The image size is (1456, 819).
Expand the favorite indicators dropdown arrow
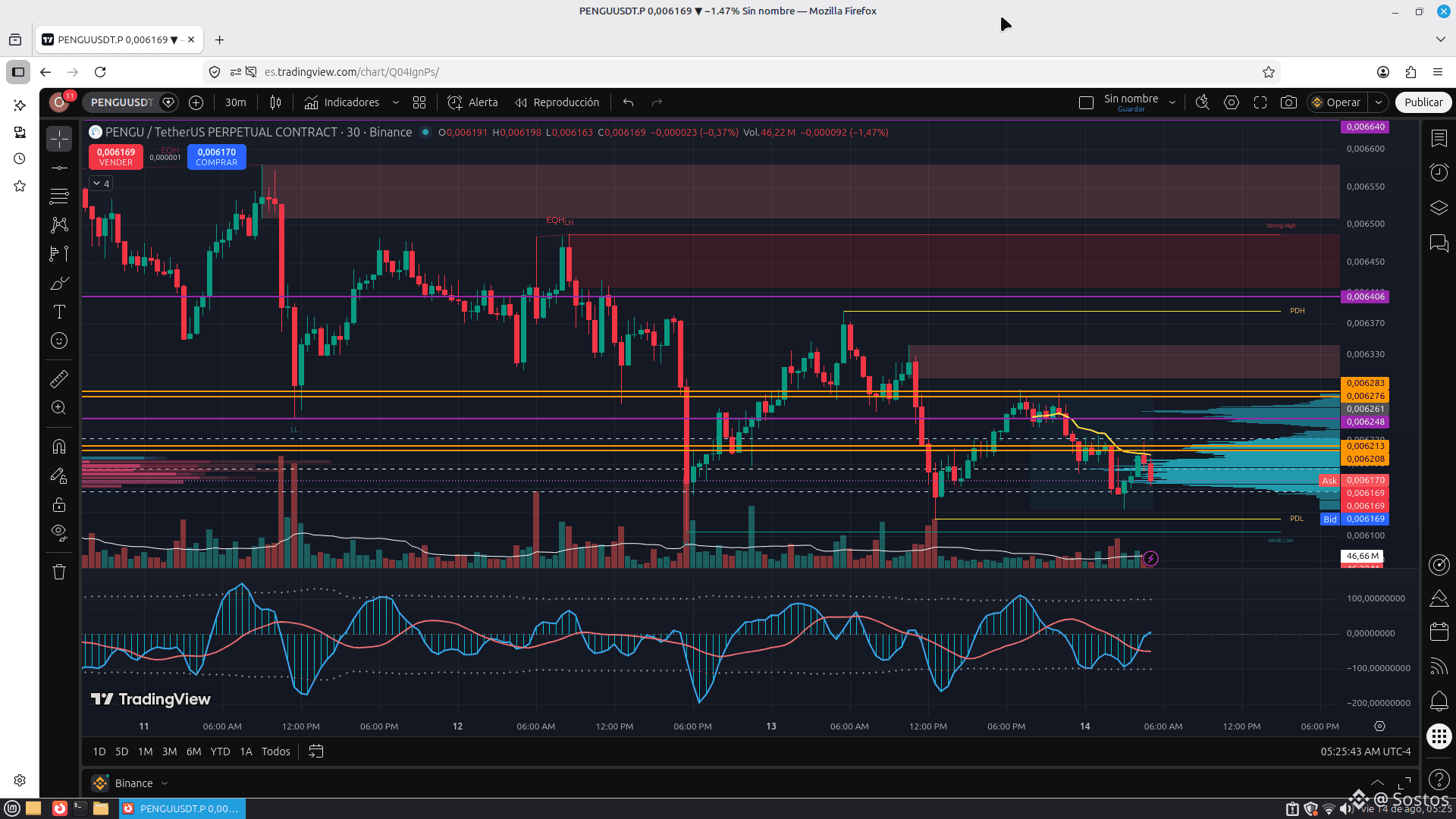point(395,102)
